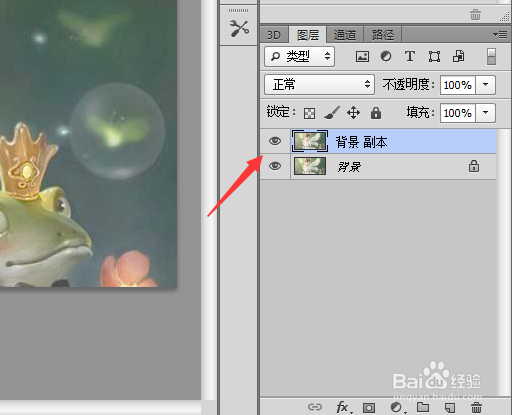Toggle the layer filtering switch
The width and height of the screenshot is (512, 415).
pyautogui.click(x=491, y=56)
